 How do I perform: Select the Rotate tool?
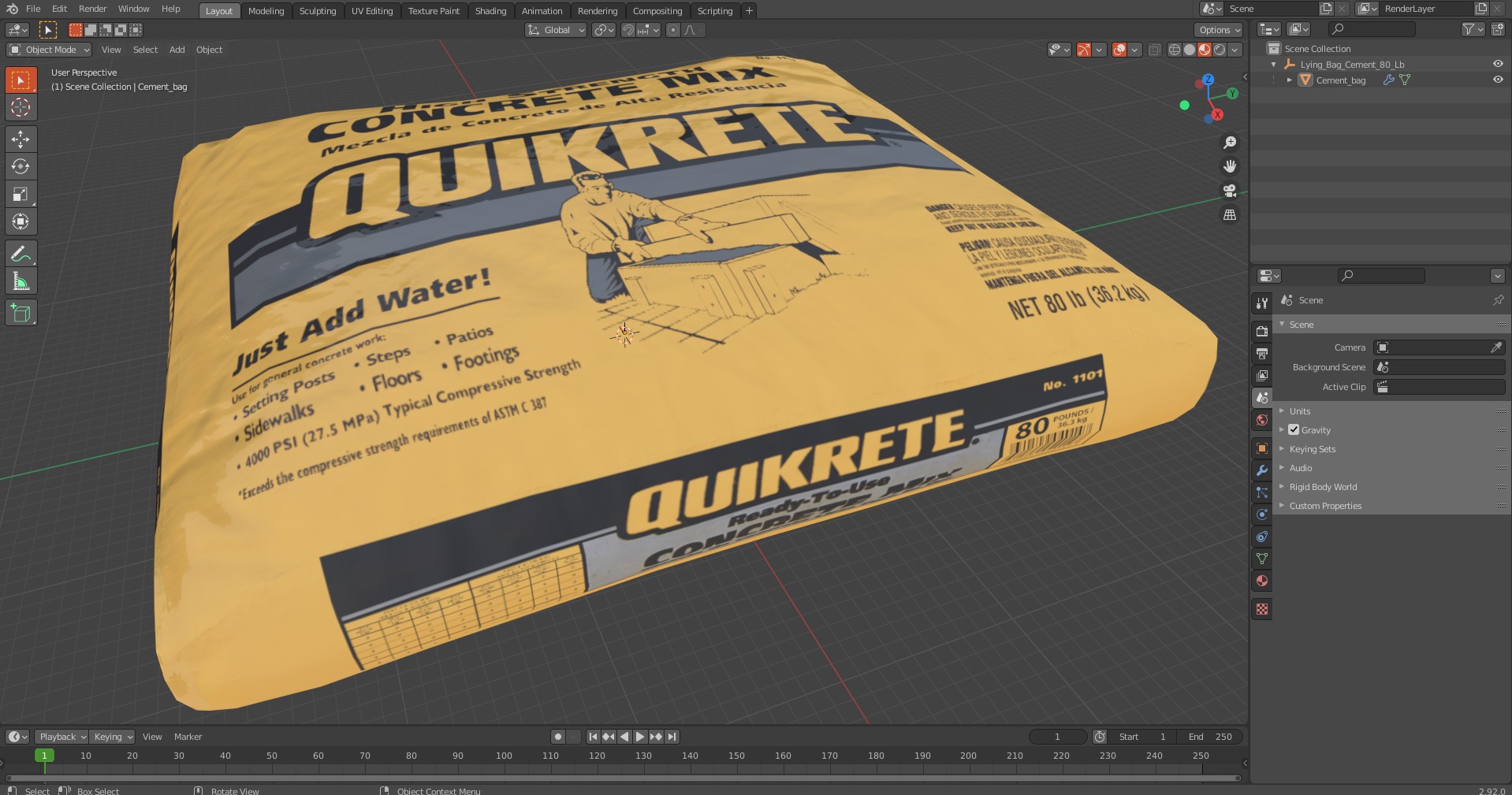click(20, 167)
